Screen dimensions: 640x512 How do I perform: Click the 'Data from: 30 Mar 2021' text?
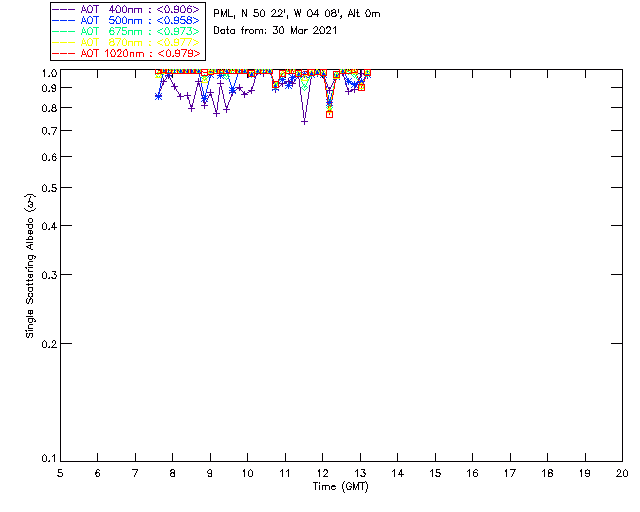pos(275,31)
